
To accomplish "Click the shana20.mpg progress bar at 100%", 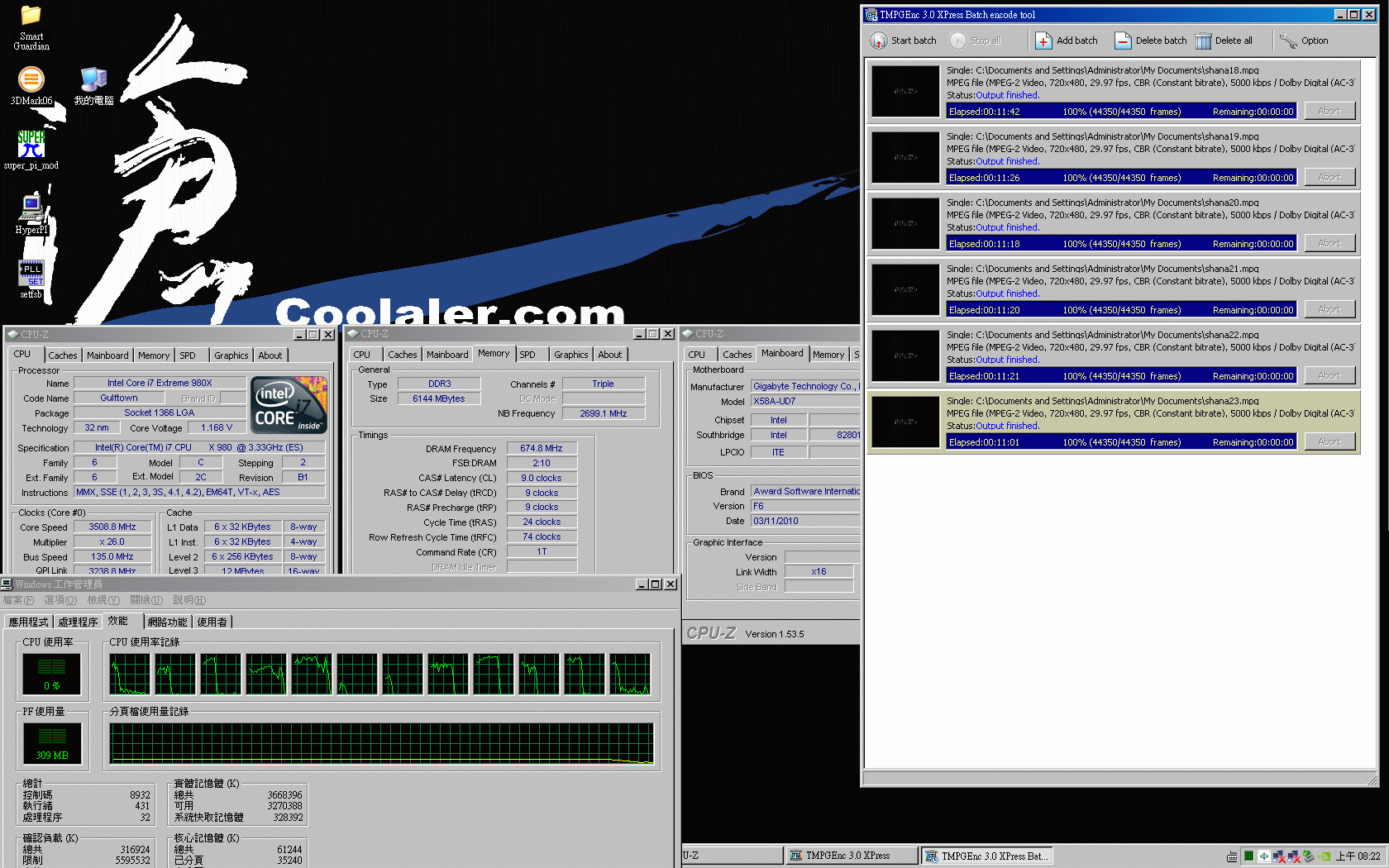I will 1121,244.
